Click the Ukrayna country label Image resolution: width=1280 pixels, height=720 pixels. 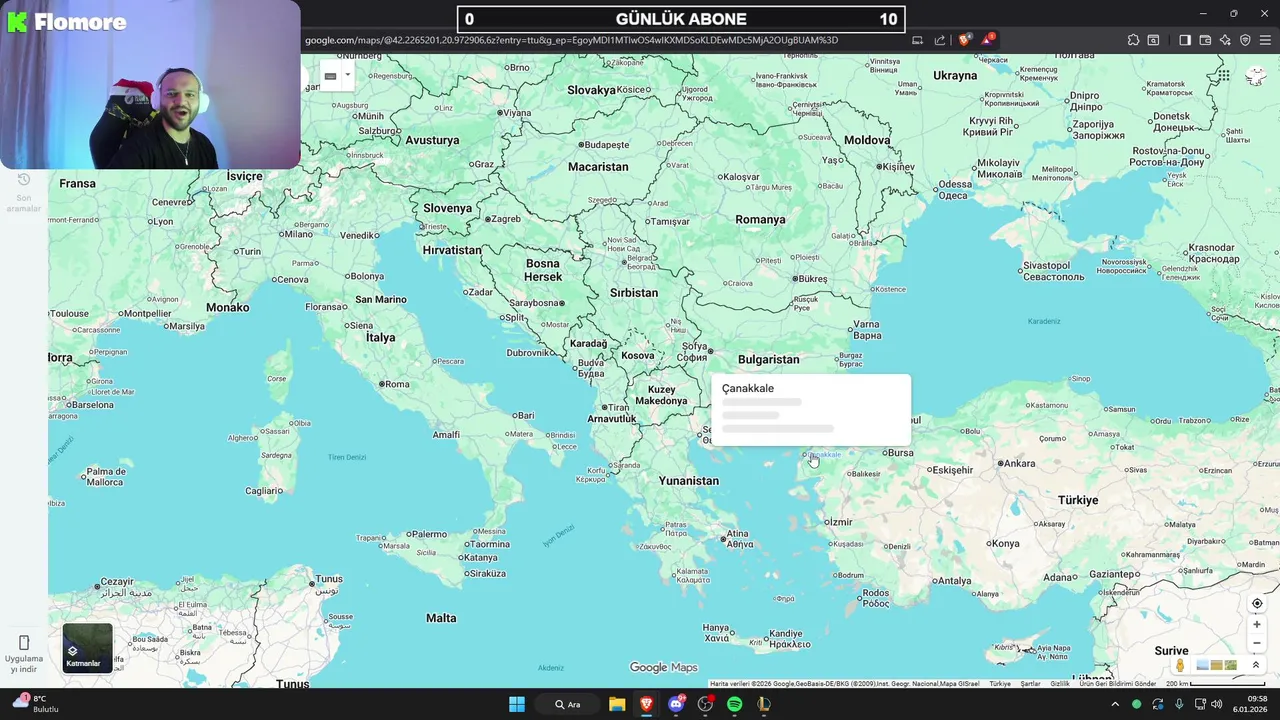tap(954, 76)
